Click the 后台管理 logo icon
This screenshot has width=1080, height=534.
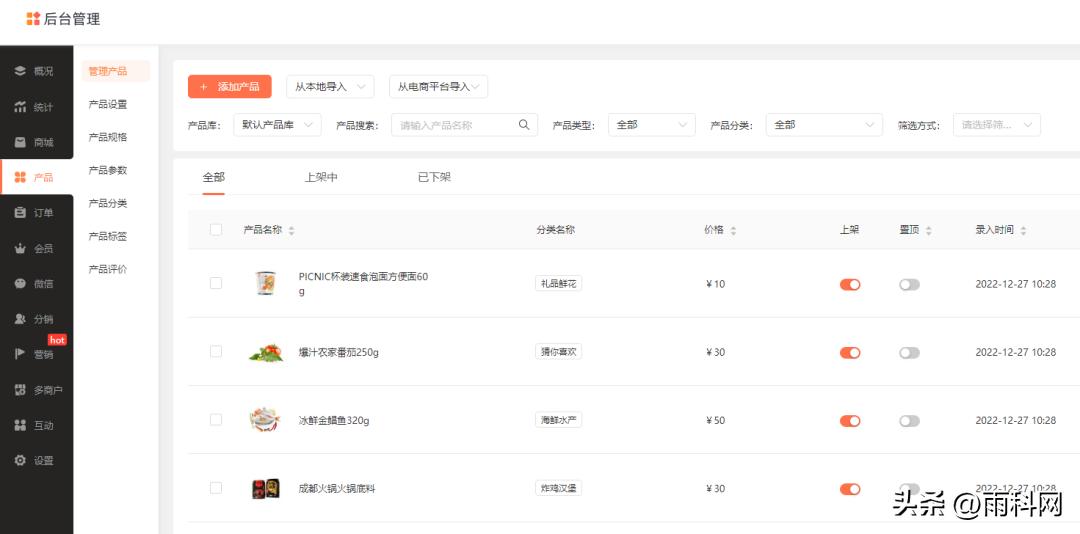pyautogui.click(x=33, y=19)
